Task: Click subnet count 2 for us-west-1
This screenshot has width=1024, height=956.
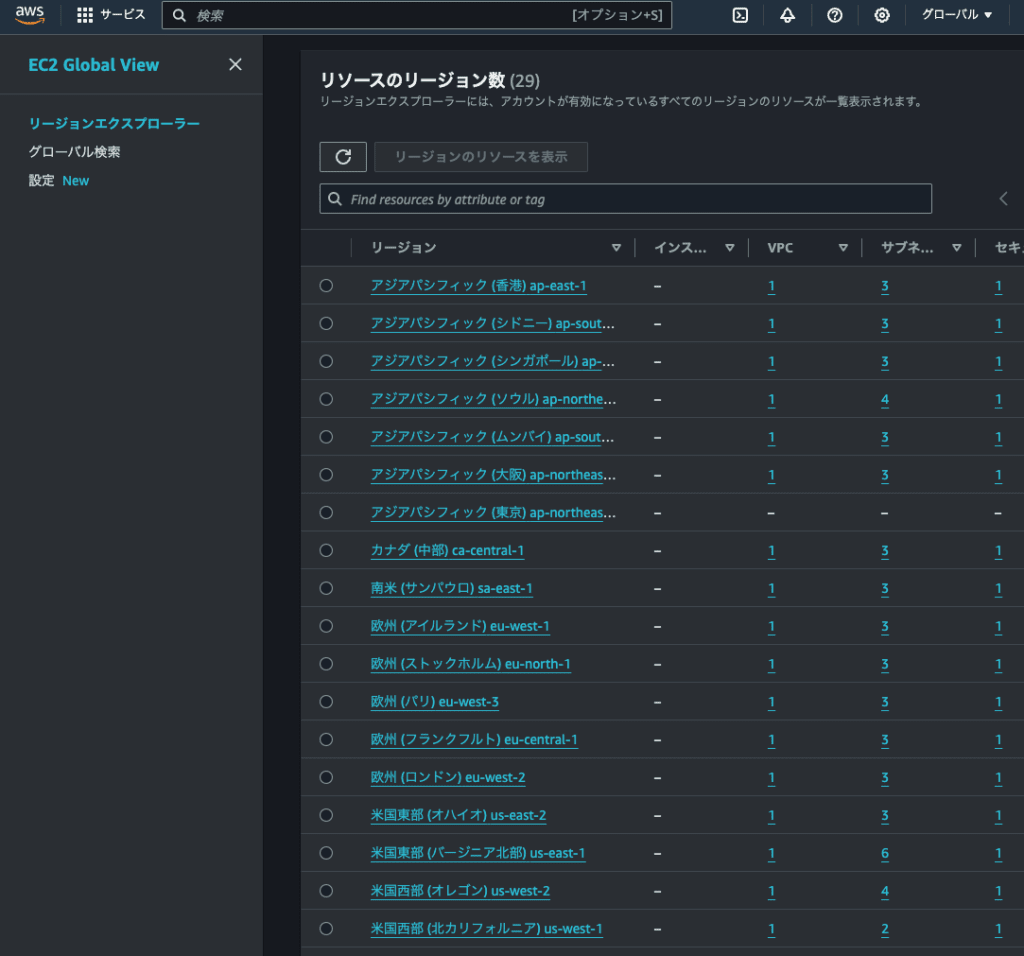Action: pos(885,929)
